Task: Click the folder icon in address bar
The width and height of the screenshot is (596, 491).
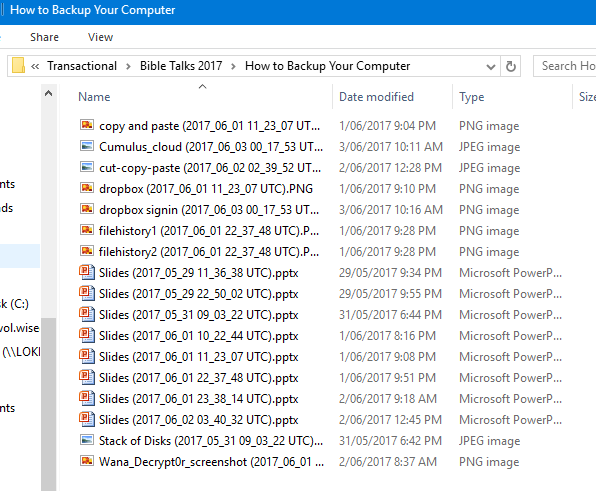Action: pyautogui.click(x=18, y=65)
